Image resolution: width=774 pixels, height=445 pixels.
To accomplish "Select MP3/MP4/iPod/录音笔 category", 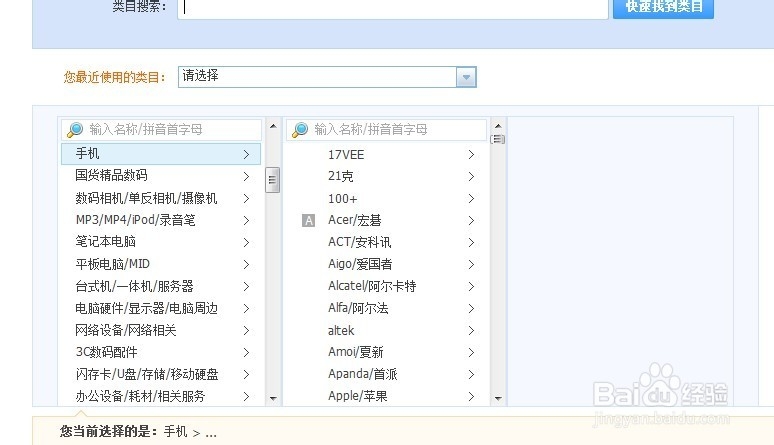I will coord(161,220).
